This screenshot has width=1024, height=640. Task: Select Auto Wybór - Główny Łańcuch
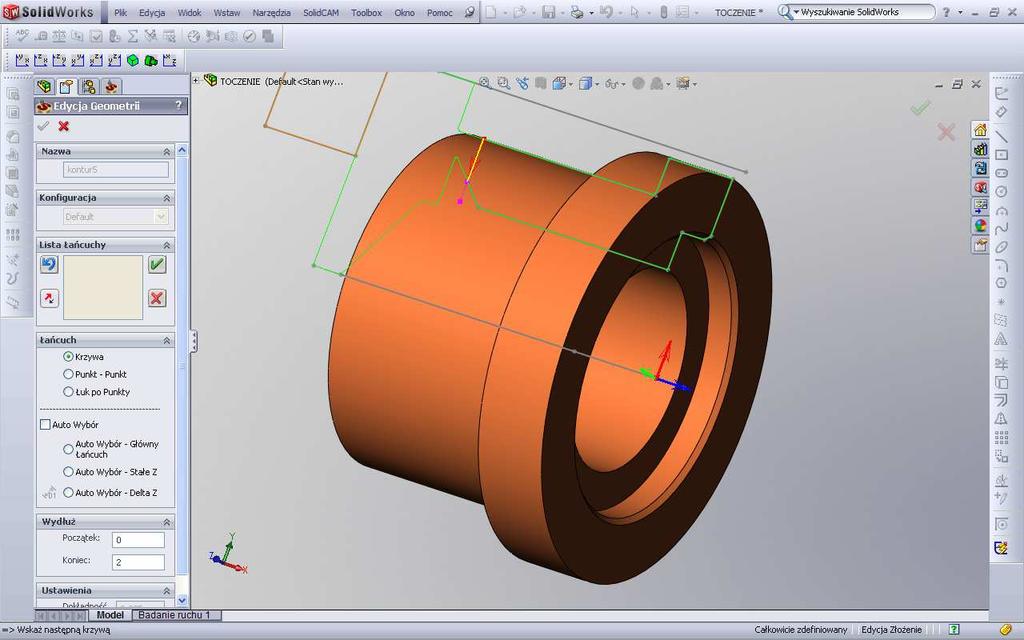[68, 449]
